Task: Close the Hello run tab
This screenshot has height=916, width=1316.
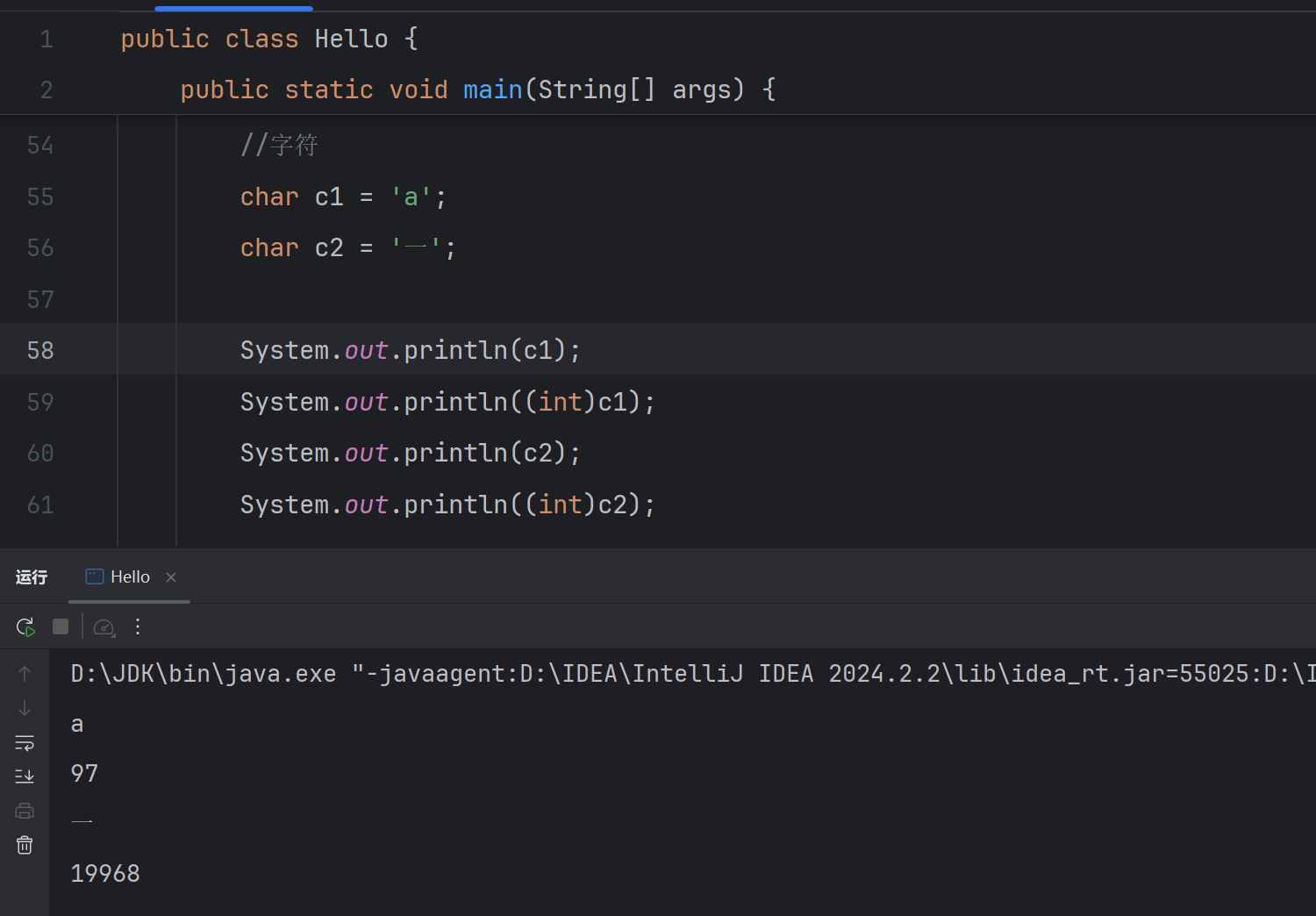Action: click(171, 576)
